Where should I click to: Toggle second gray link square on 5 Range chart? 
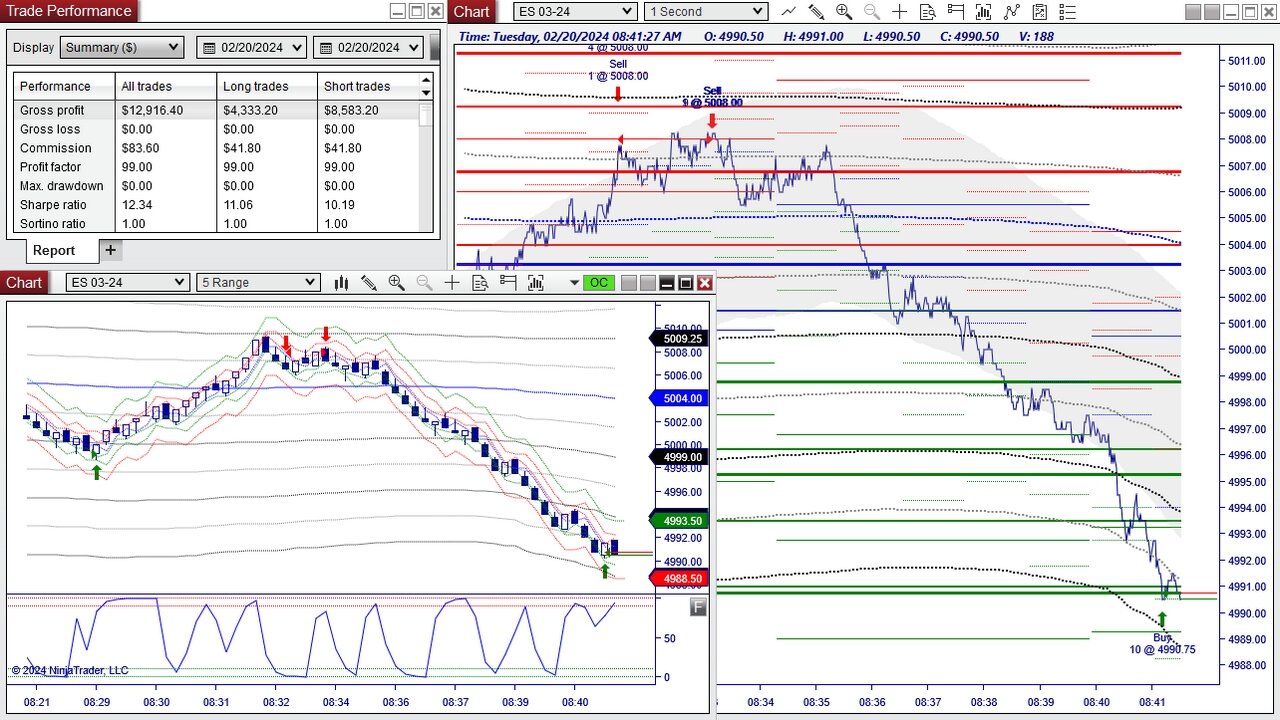click(x=647, y=283)
